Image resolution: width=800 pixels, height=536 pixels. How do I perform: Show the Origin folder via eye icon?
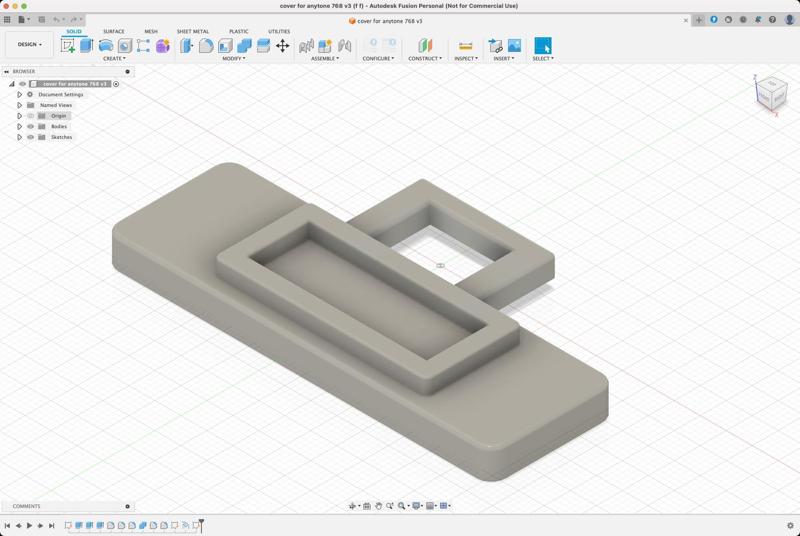click(30, 116)
